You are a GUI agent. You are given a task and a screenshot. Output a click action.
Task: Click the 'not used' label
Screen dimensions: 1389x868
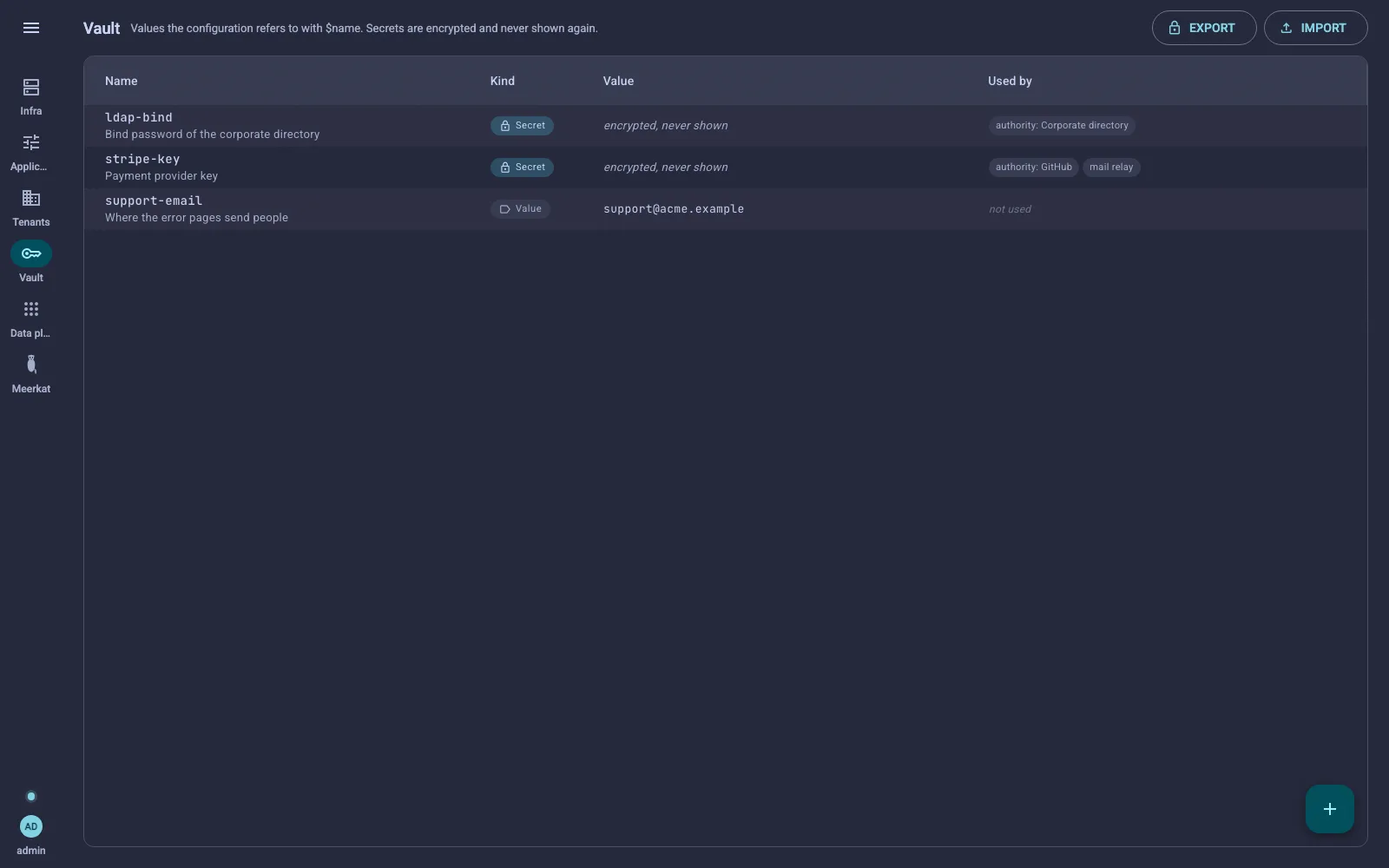point(1010,209)
